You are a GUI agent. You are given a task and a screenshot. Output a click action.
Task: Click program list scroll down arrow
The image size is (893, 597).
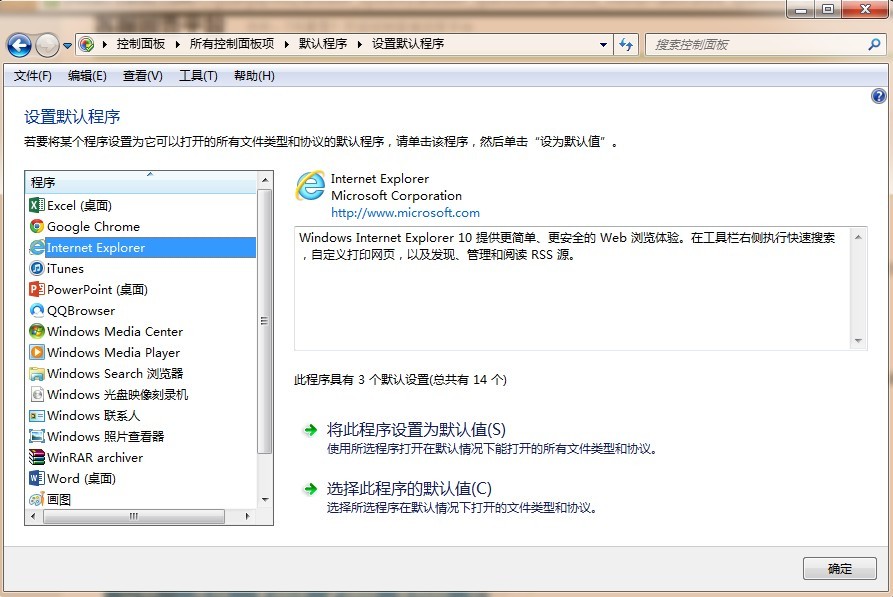click(x=265, y=500)
